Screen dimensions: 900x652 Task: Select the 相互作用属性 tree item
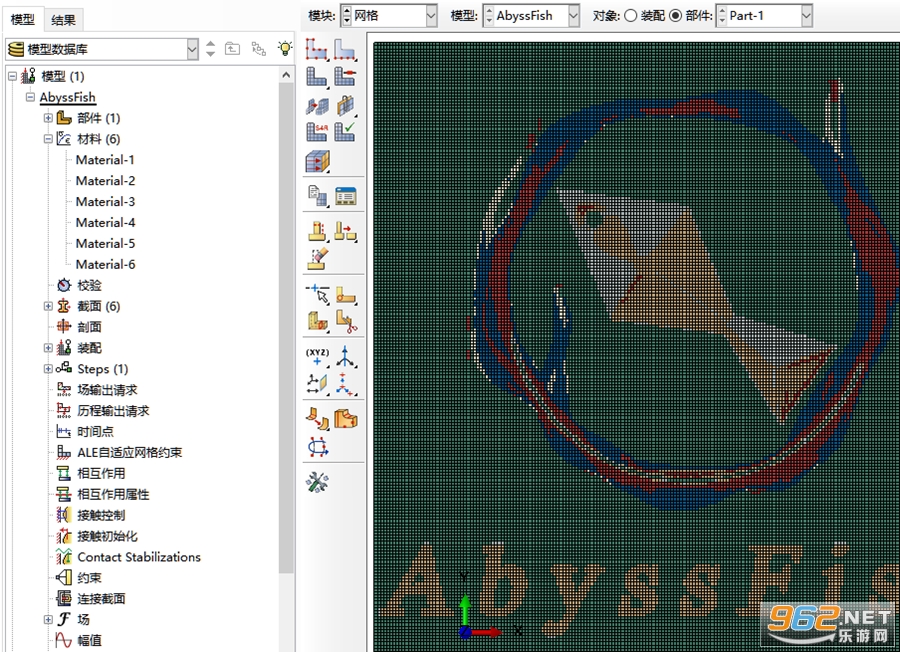click(113, 494)
